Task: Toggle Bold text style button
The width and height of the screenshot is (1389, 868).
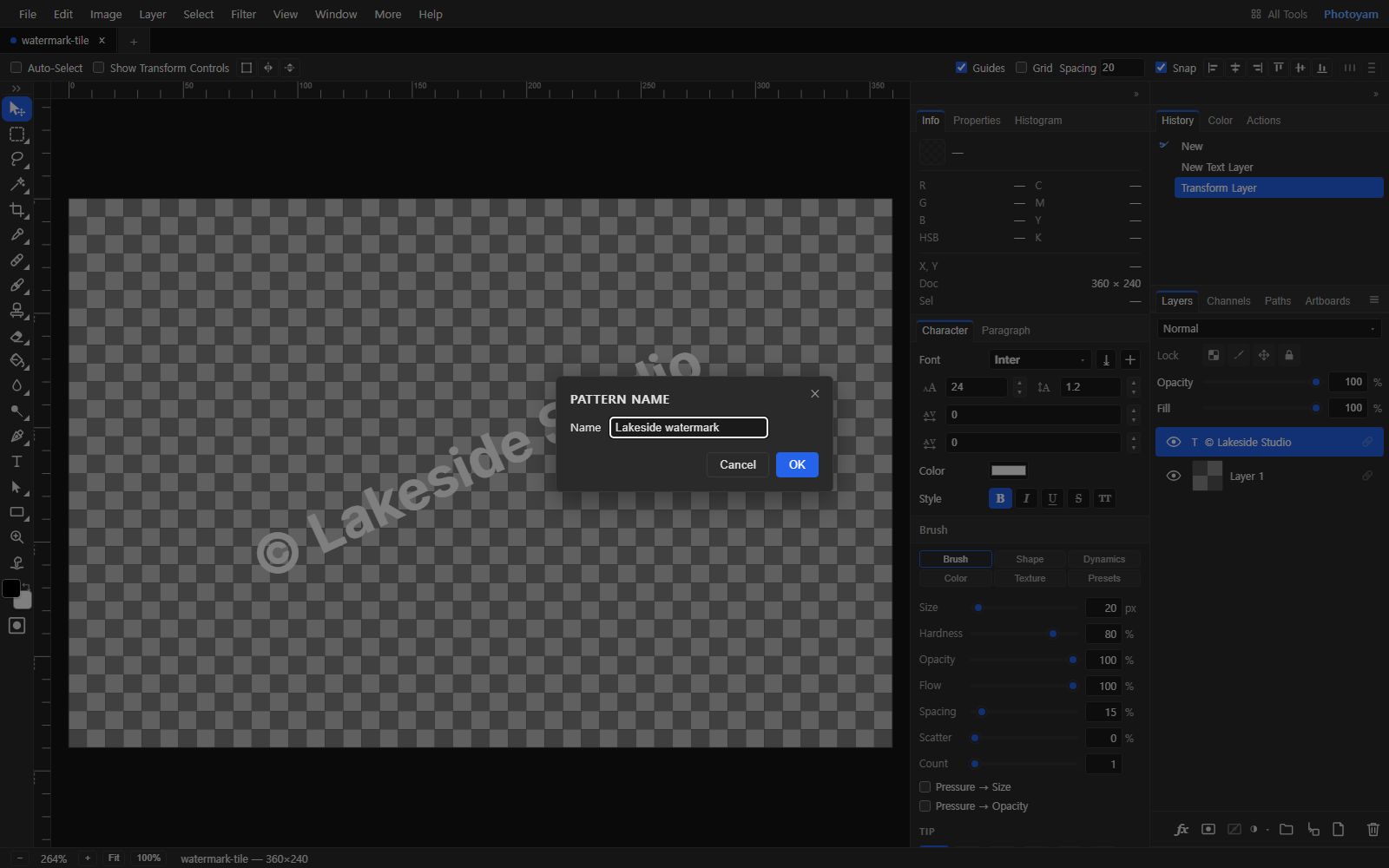Action: pyautogui.click(x=1000, y=499)
